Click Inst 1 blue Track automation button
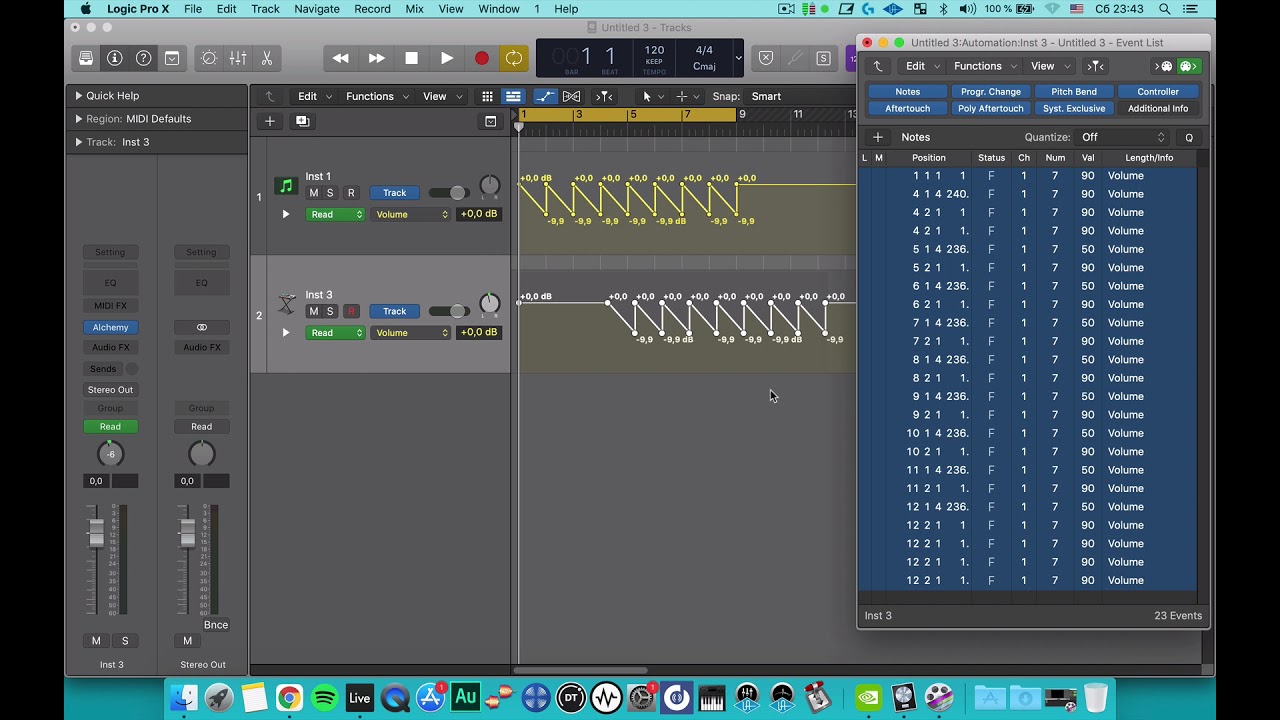This screenshot has height=720, width=1280. [394, 193]
